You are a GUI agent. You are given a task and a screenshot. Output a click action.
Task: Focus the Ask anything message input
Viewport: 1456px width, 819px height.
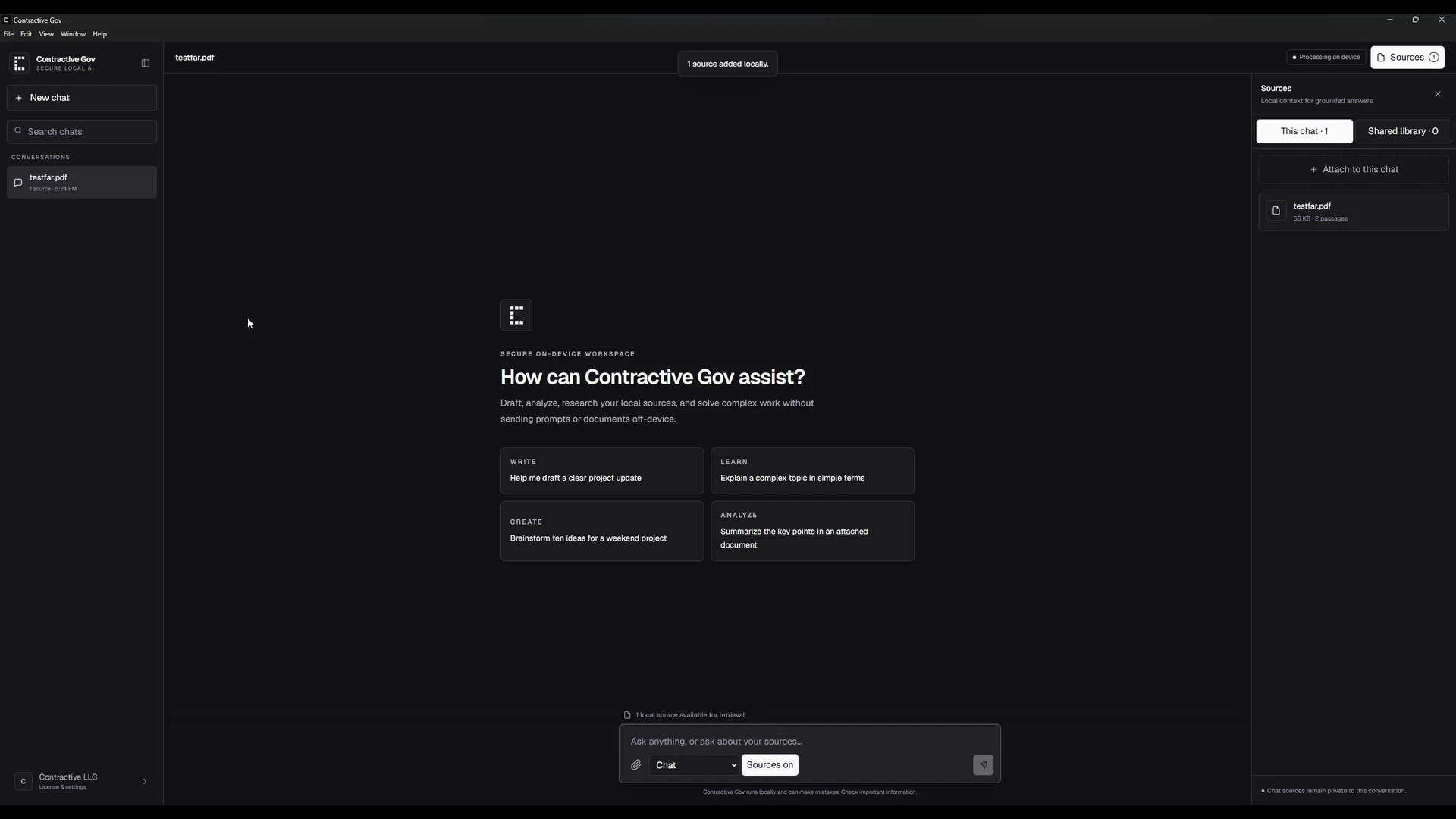809,742
